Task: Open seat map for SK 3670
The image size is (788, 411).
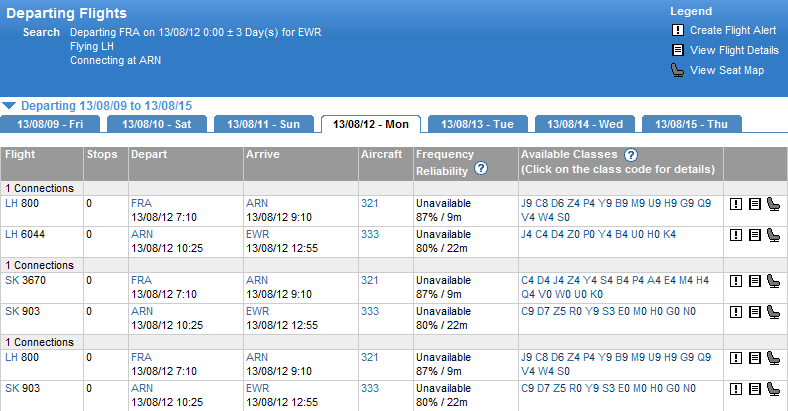Action: pos(773,281)
